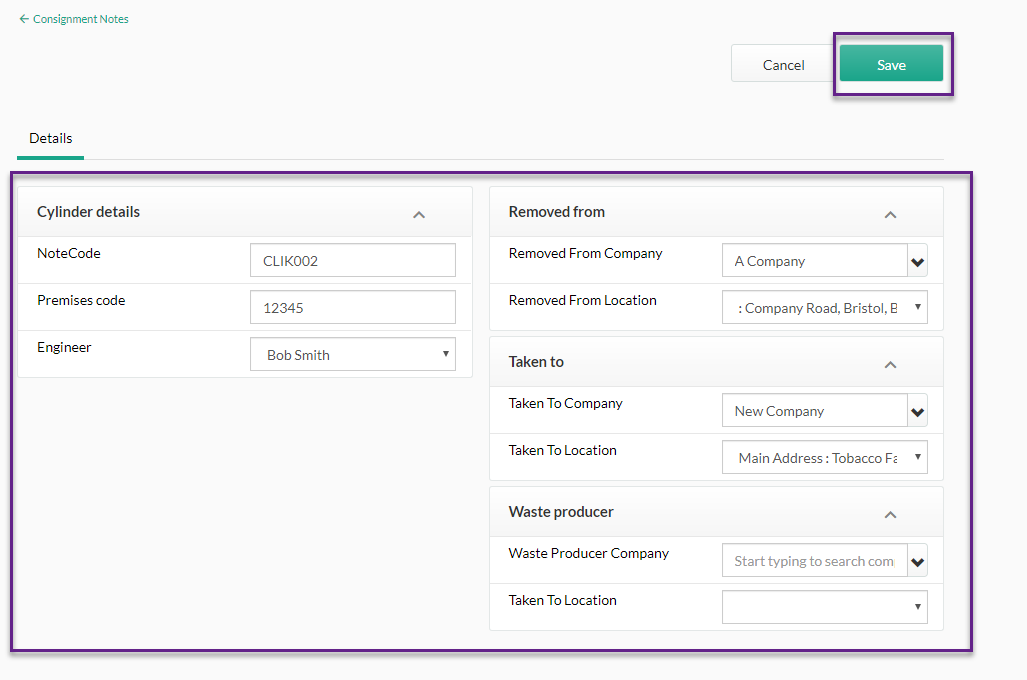Collapse the Removed from section chevron
1027x680 pixels.
point(889,214)
